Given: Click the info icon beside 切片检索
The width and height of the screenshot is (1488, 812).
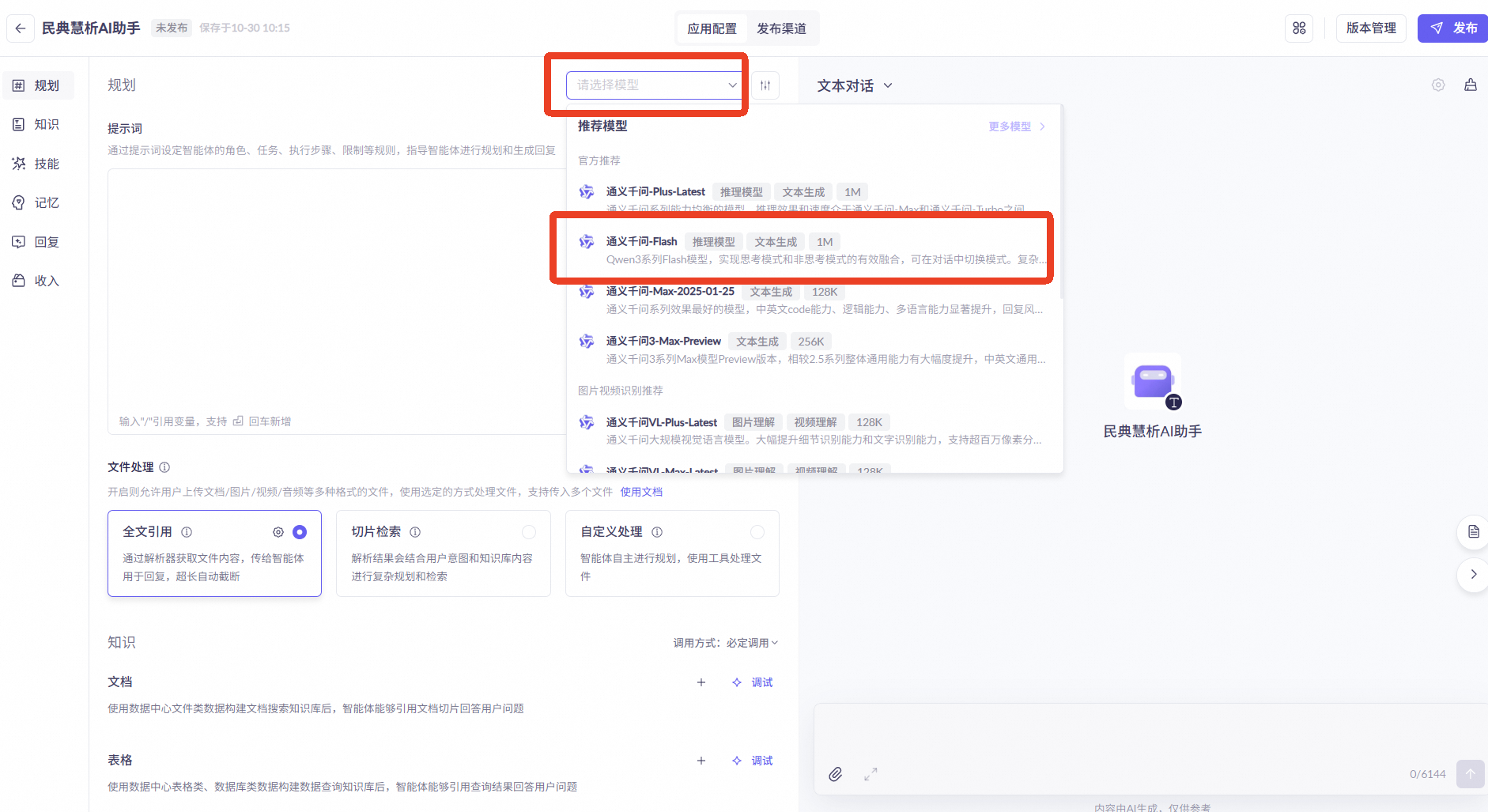Looking at the screenshot, I should click(415, 532).
